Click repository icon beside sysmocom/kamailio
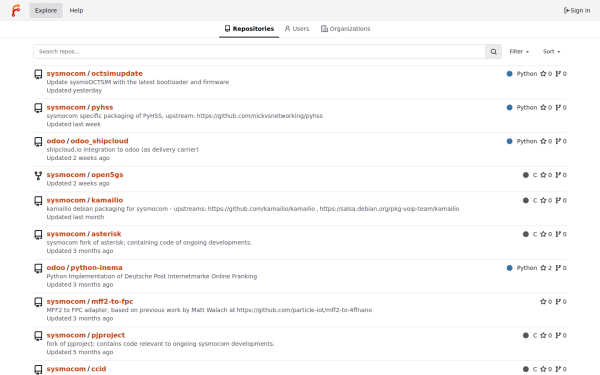Image resolution: width=600 pixels, height=375 pixels. pyautogui.click(x=38, y=201)
